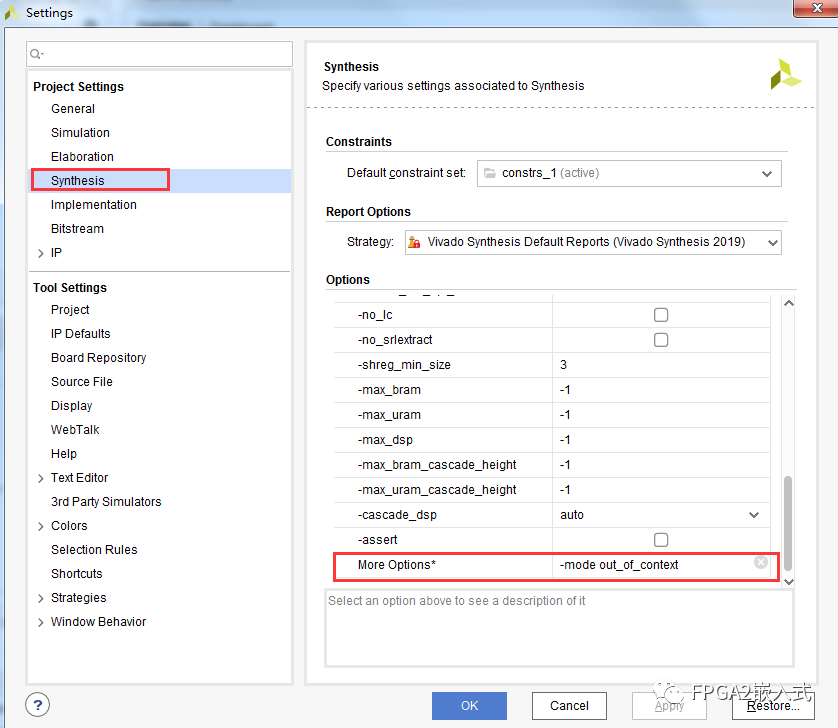Select the -shreg_min_size option label
This screenshot has height=728, width=838.
pos(404,365)
